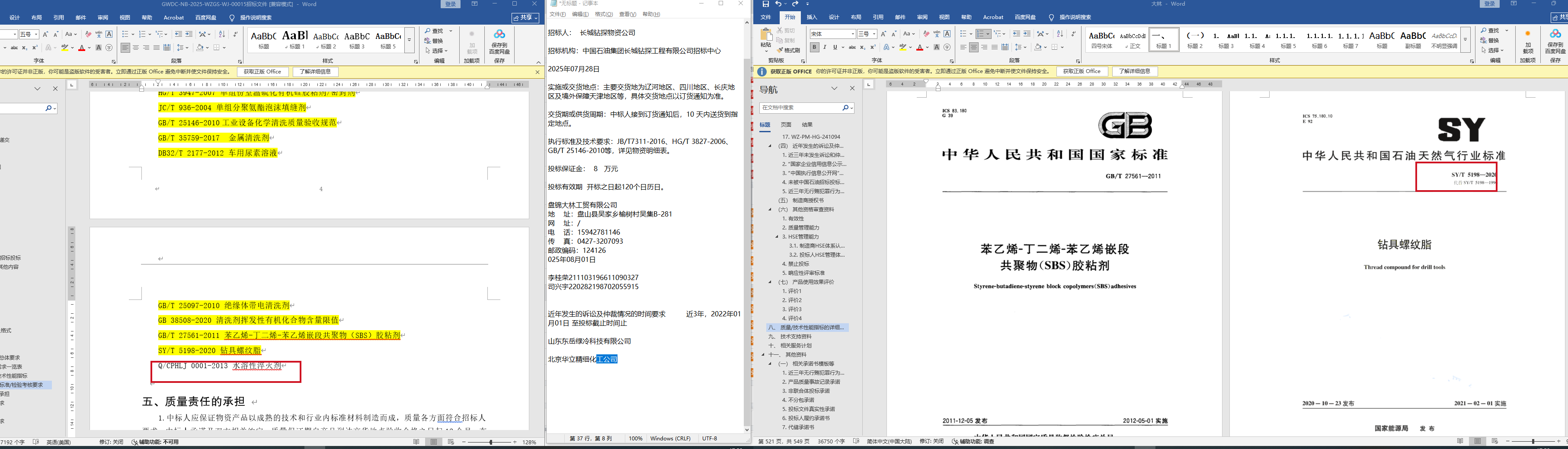The width and height of the screenshot is (1568, 449).
Task: Sort paragraphs in right Word window
Action: [1060, 34]
